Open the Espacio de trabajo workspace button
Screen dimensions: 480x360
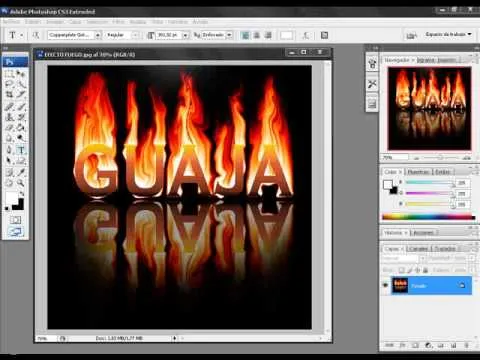click(449, 34)
